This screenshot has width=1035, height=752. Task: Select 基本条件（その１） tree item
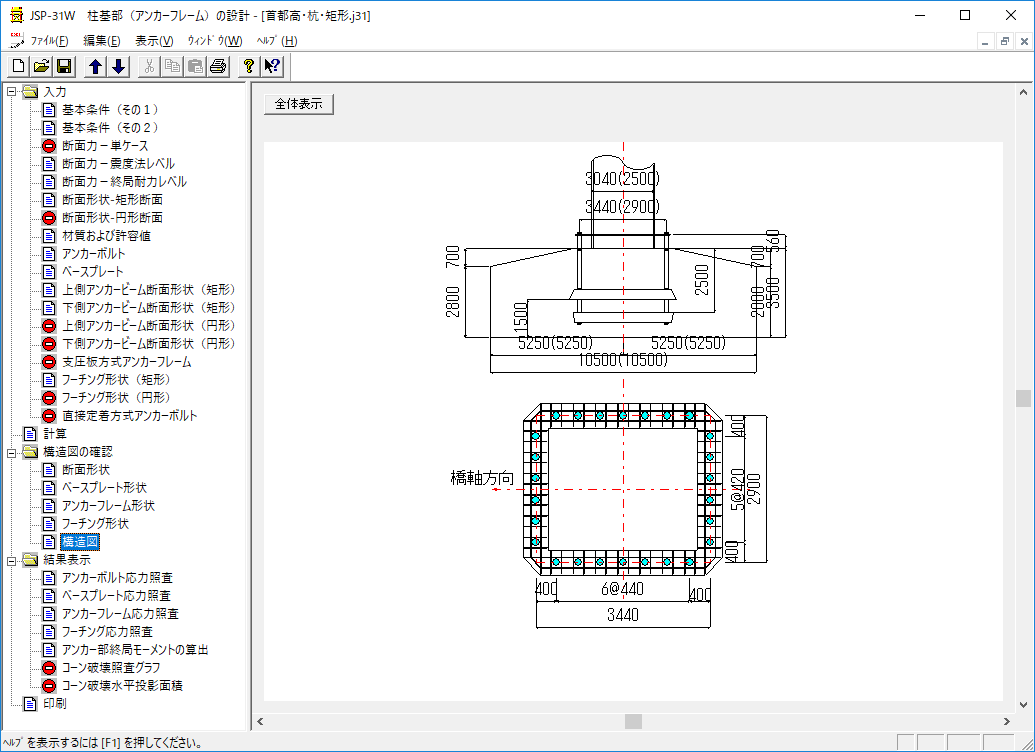pos(110,110)
